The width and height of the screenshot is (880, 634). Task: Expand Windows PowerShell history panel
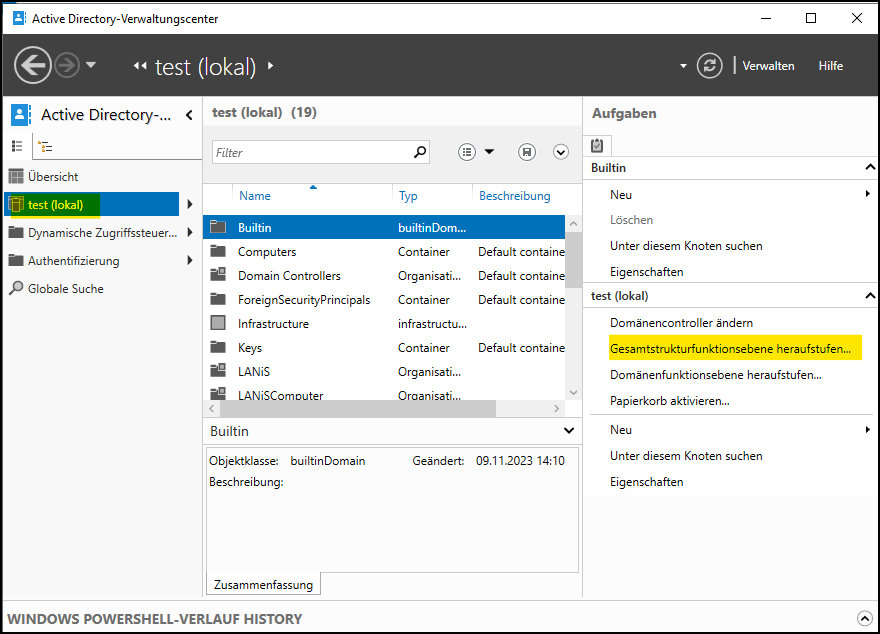pyautogui.click(x=864, y=618)
